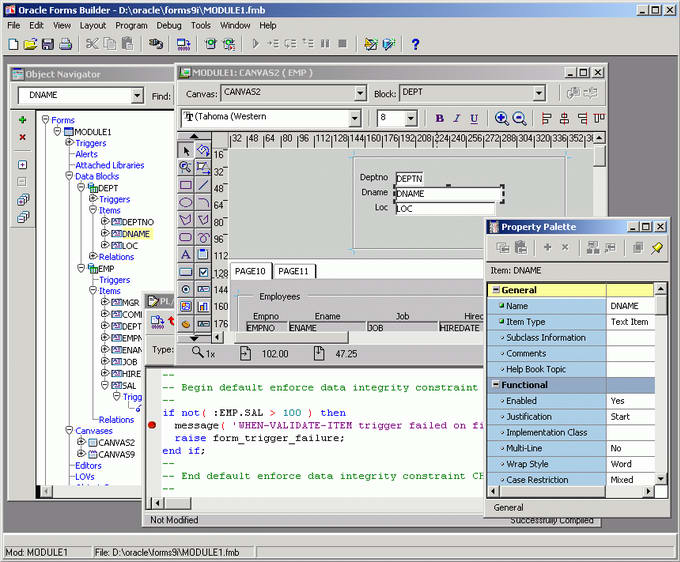Click the Print icon in main toolbar
The image size is (680, 562).
pos(65,44)
